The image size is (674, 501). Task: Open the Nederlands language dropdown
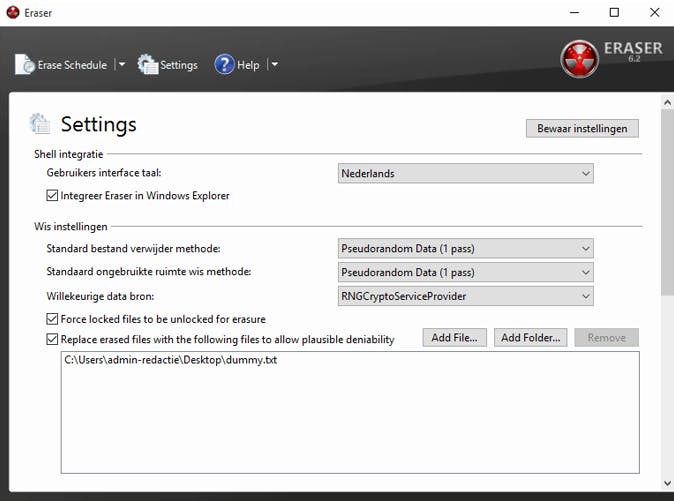(x=466, y=174)
